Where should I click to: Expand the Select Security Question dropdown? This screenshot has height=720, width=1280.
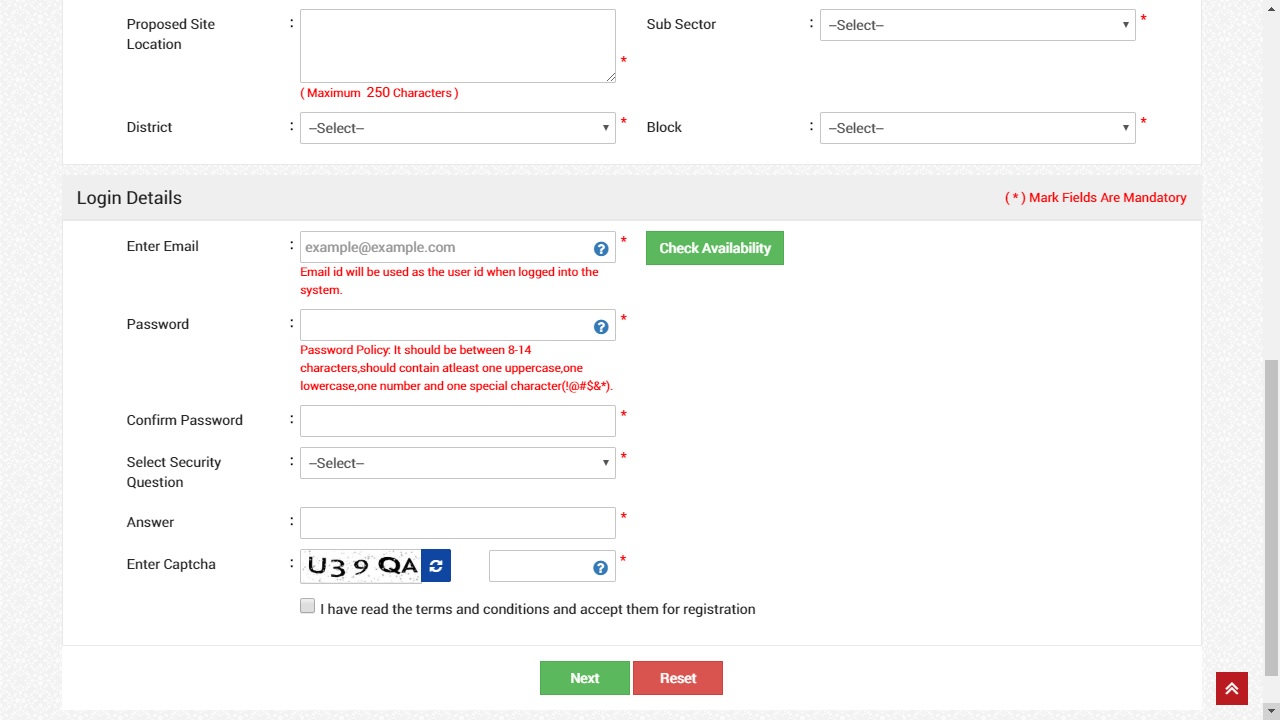click(x=457, y=463)
